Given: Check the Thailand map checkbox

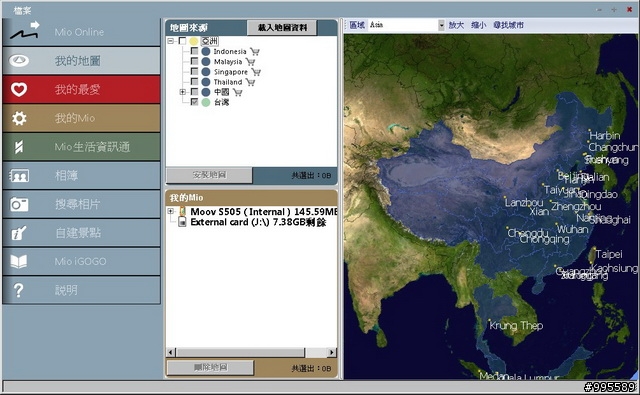Looking at the screenshot, I should coord(194,82).
